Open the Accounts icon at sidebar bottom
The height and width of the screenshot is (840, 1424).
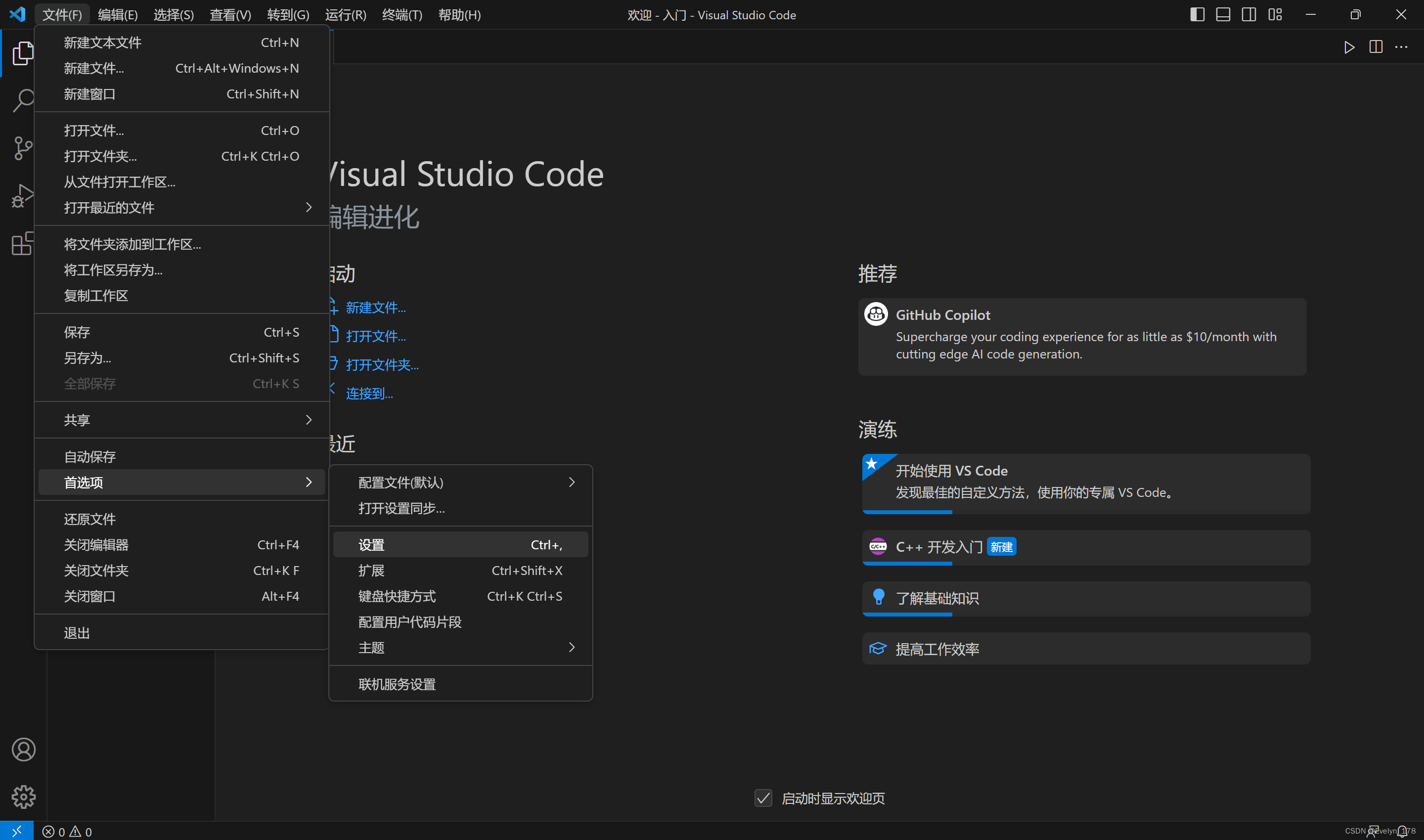click(24, 749)
